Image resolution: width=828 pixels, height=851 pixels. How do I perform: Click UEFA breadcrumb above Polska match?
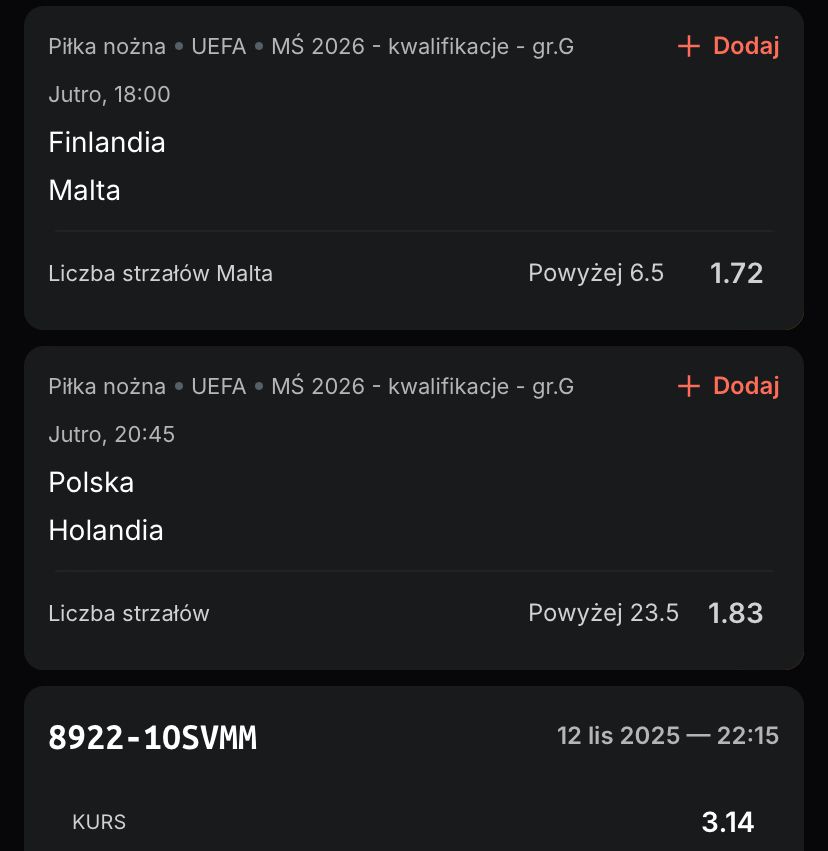coord(218,386)
